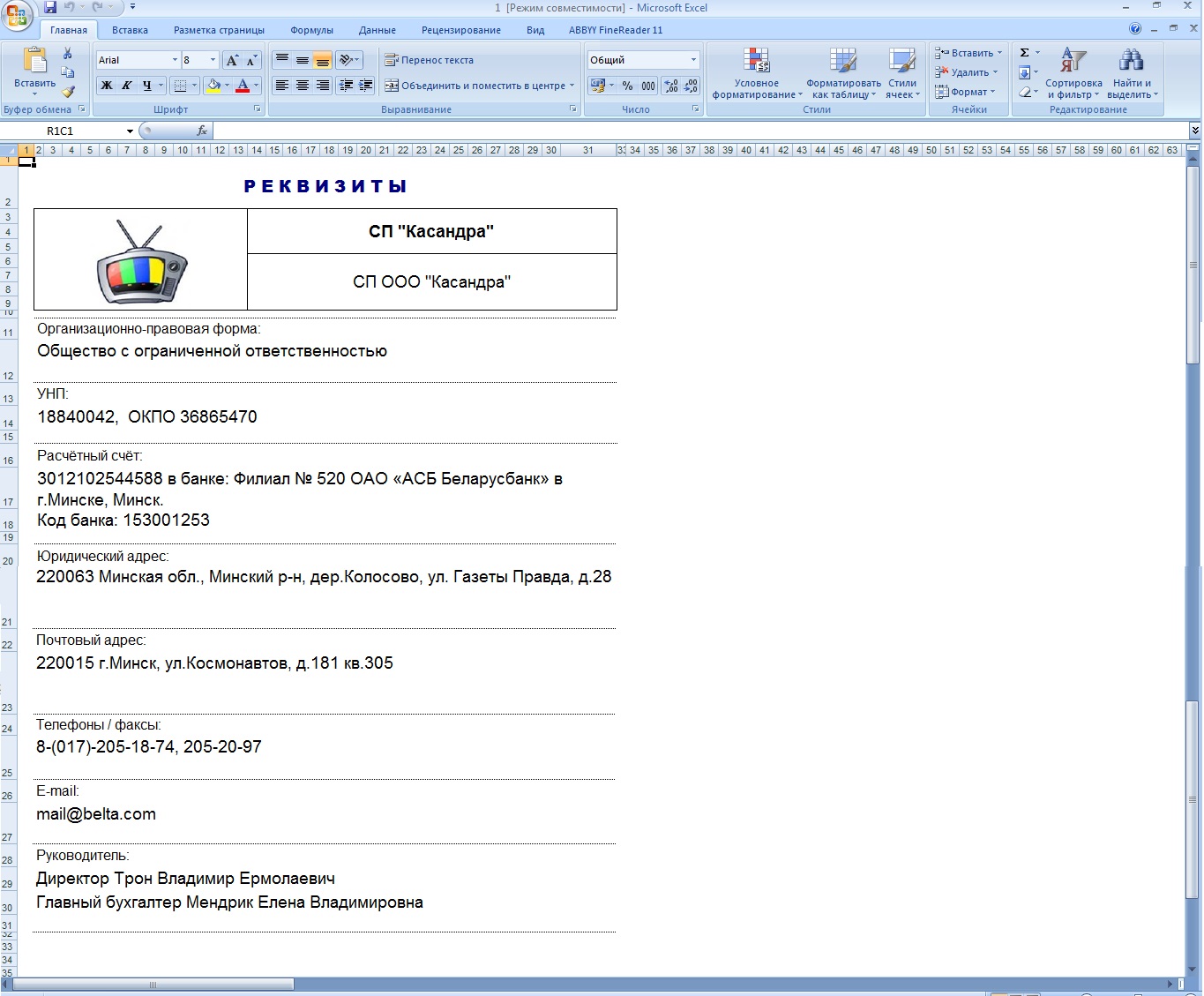Screen dimensions: 1204x996
Task: Open the Arial font name dropdown
Action: coord(175,60)
